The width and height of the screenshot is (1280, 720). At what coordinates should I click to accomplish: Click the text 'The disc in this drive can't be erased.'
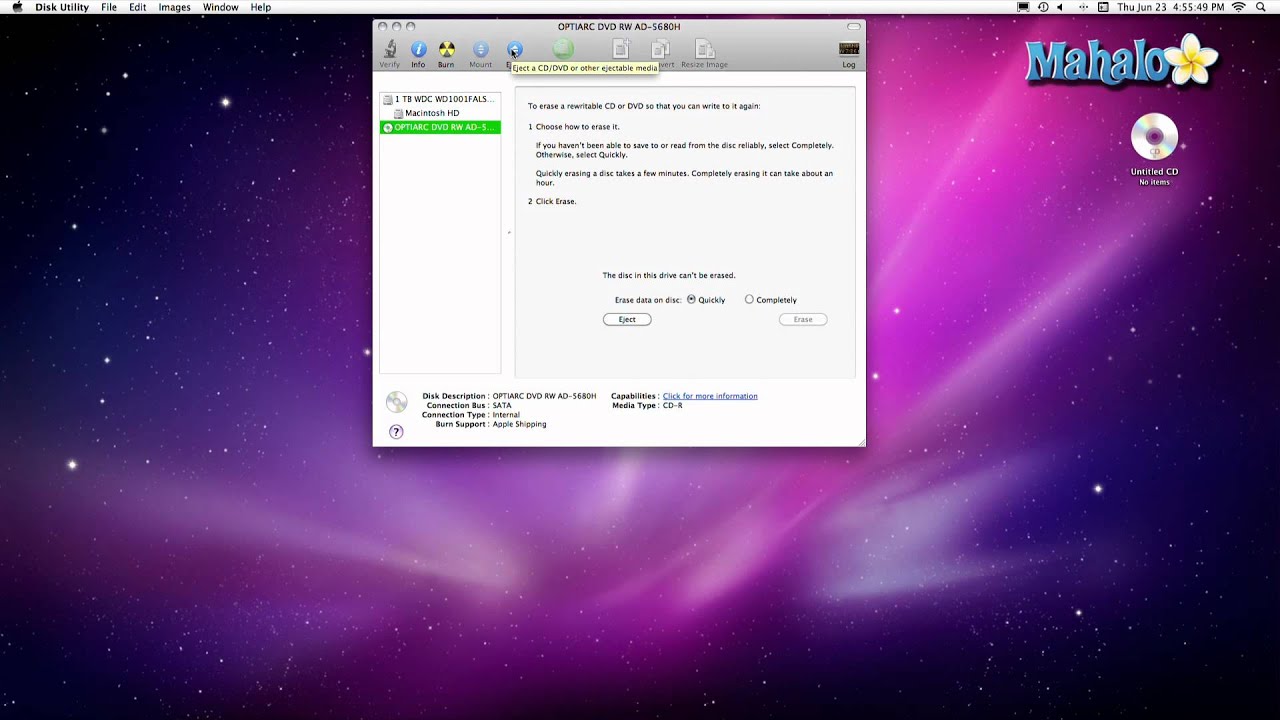[668, 275]
